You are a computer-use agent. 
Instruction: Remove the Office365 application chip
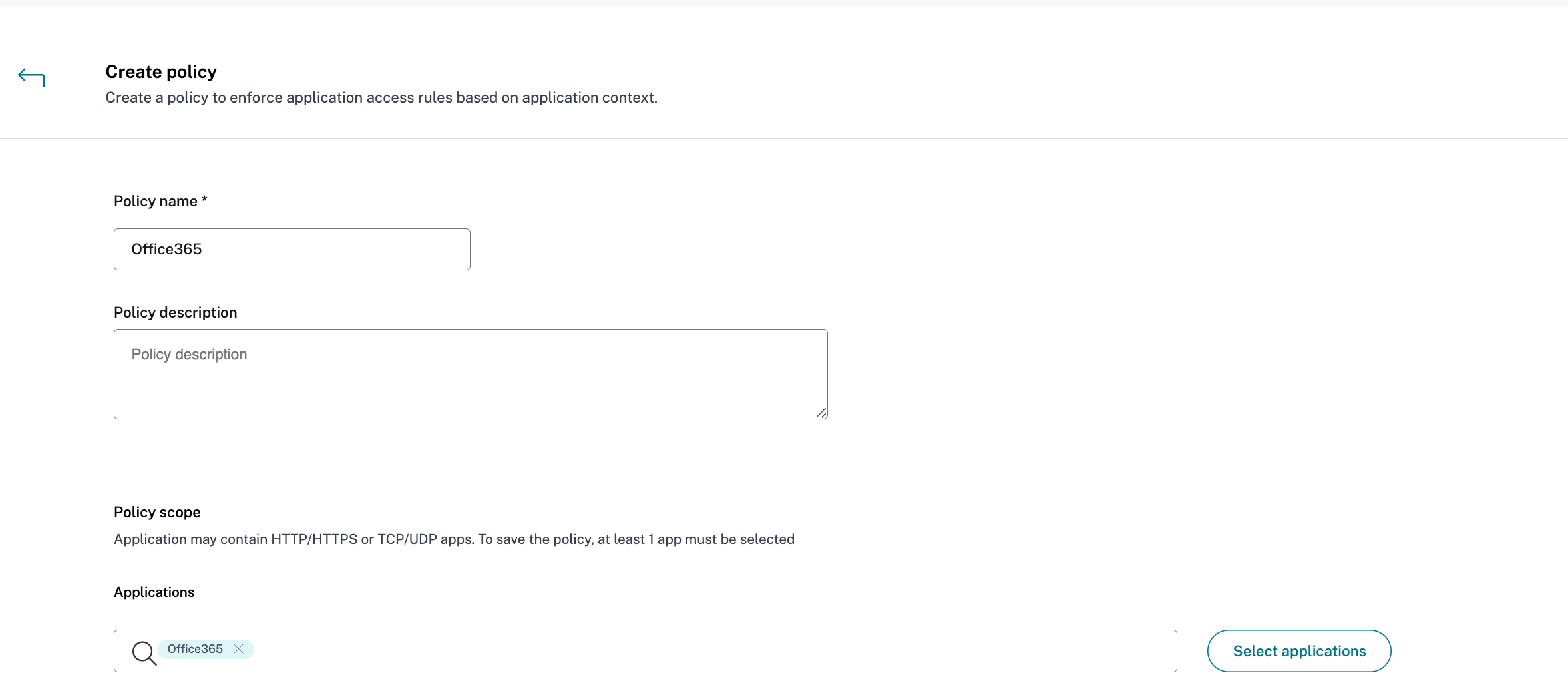[238, 649]
